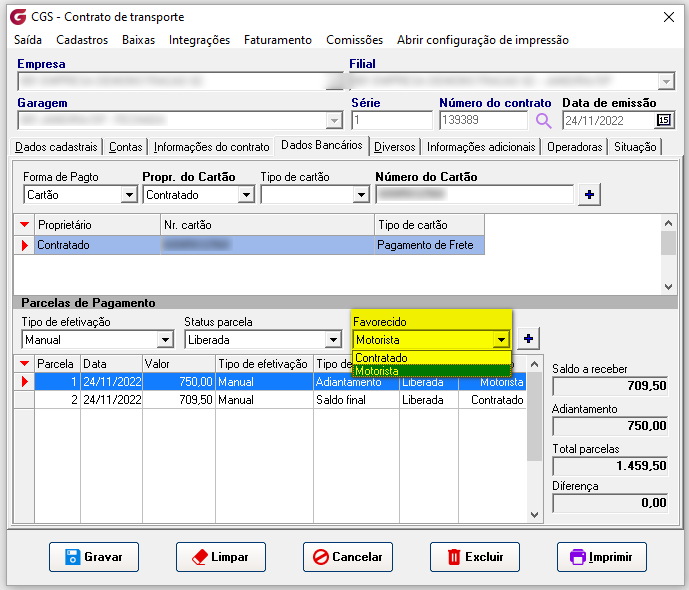
Task: Open the calendar icon for Data de emissão
Action: [x=664, y=120]
